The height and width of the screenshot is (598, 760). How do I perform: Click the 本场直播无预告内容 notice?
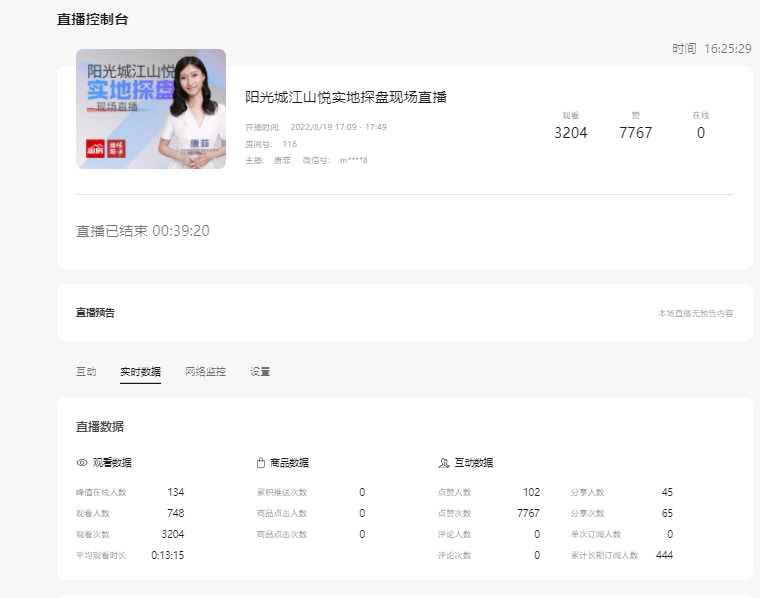[x=696, y=314]
